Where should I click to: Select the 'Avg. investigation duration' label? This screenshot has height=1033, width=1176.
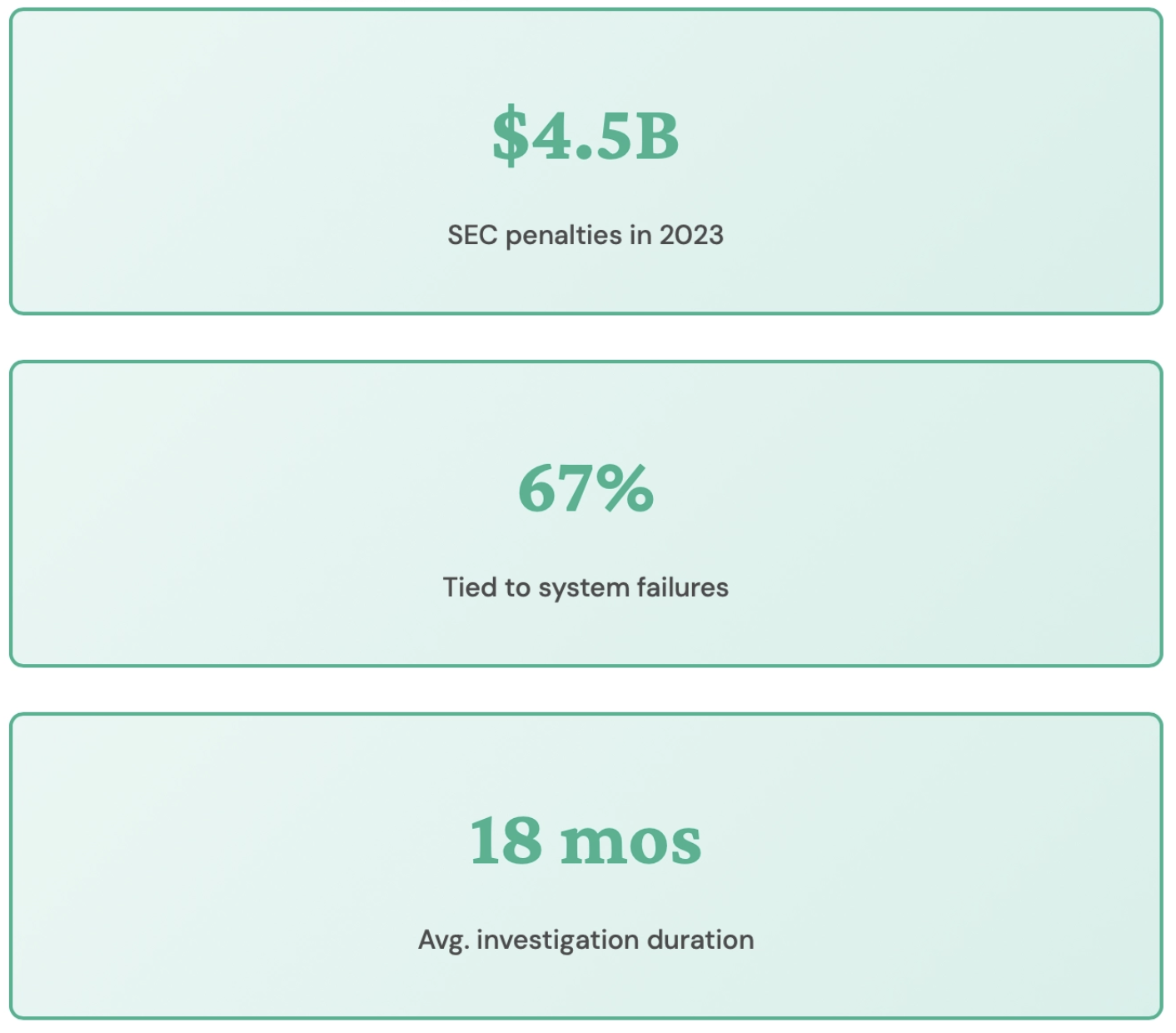tap(586, 940)
